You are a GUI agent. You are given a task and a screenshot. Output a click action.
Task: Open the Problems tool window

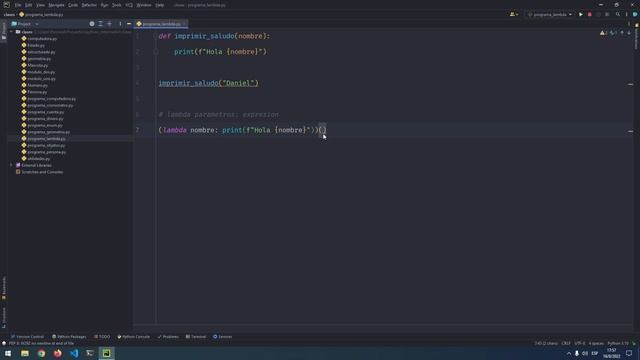168,337
